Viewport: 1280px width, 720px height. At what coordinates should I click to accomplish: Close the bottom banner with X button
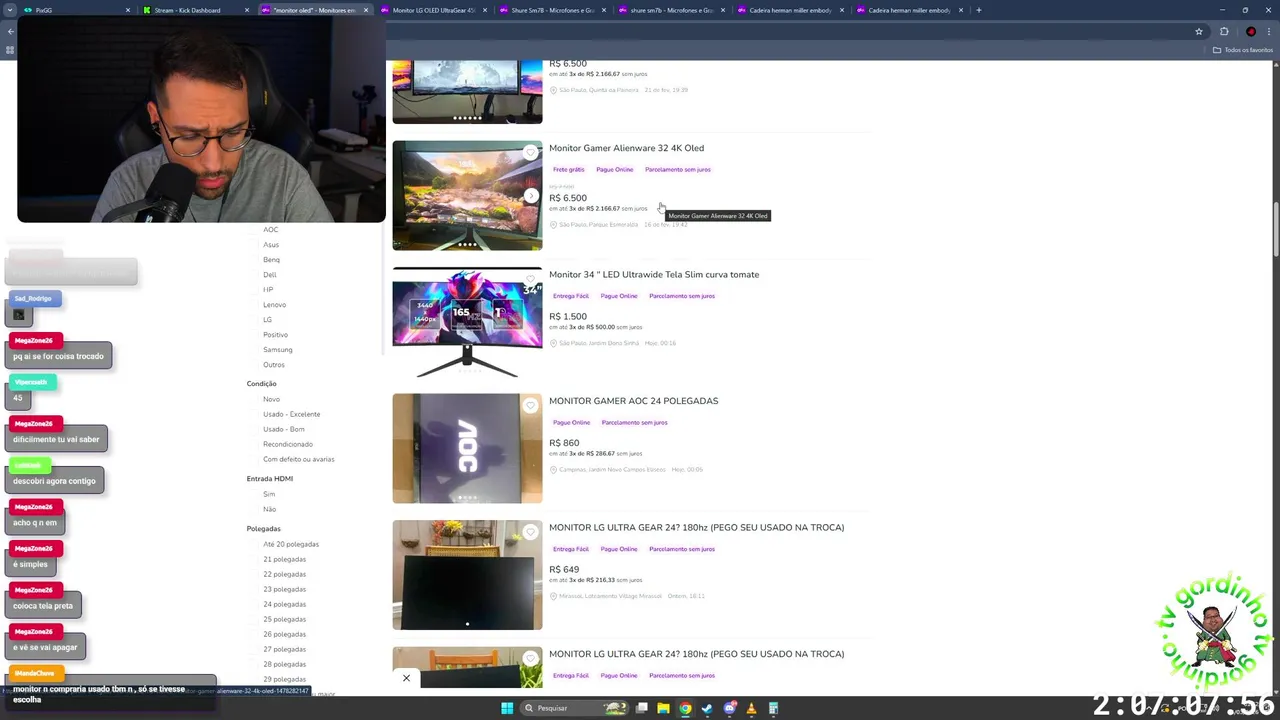406,678
